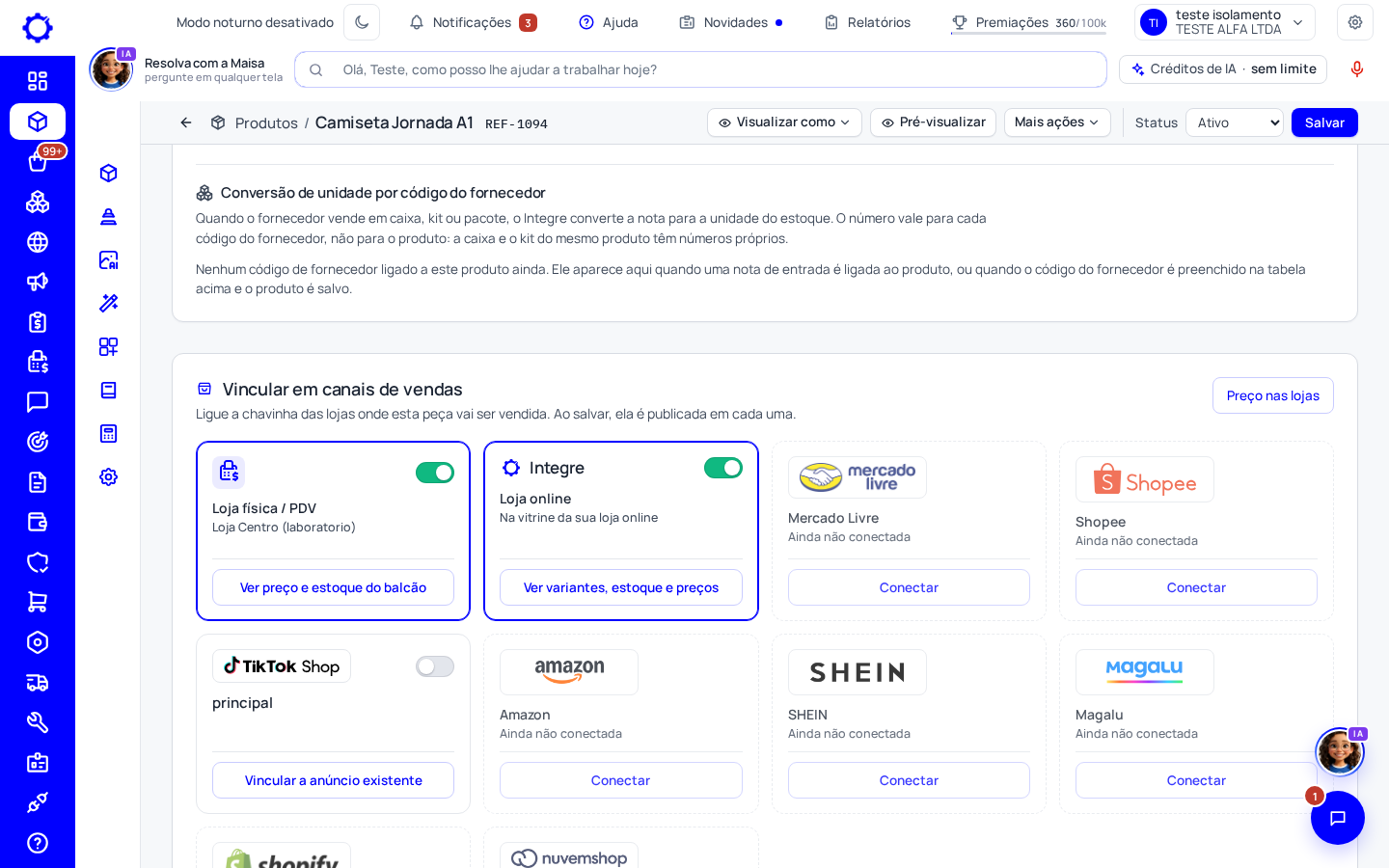Connect the SHEIN channel
The image size is (1389, 868).
click(x=909, y=780)
